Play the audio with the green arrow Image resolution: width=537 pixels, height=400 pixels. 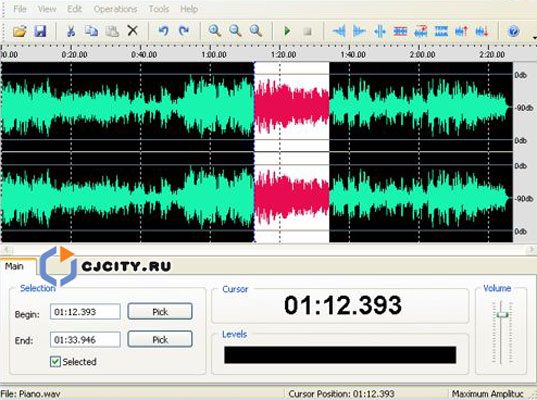[287, 31]
